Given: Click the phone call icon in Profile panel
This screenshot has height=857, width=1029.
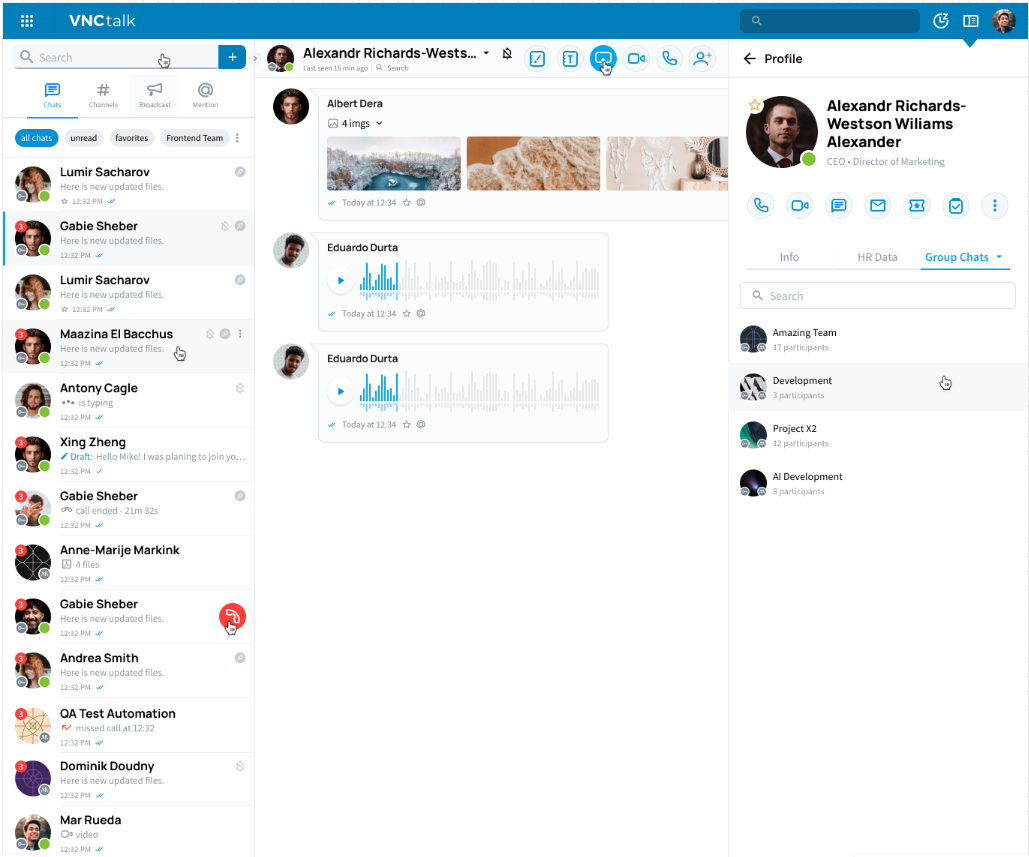Looking at the screenshot, I should [761, 205].
